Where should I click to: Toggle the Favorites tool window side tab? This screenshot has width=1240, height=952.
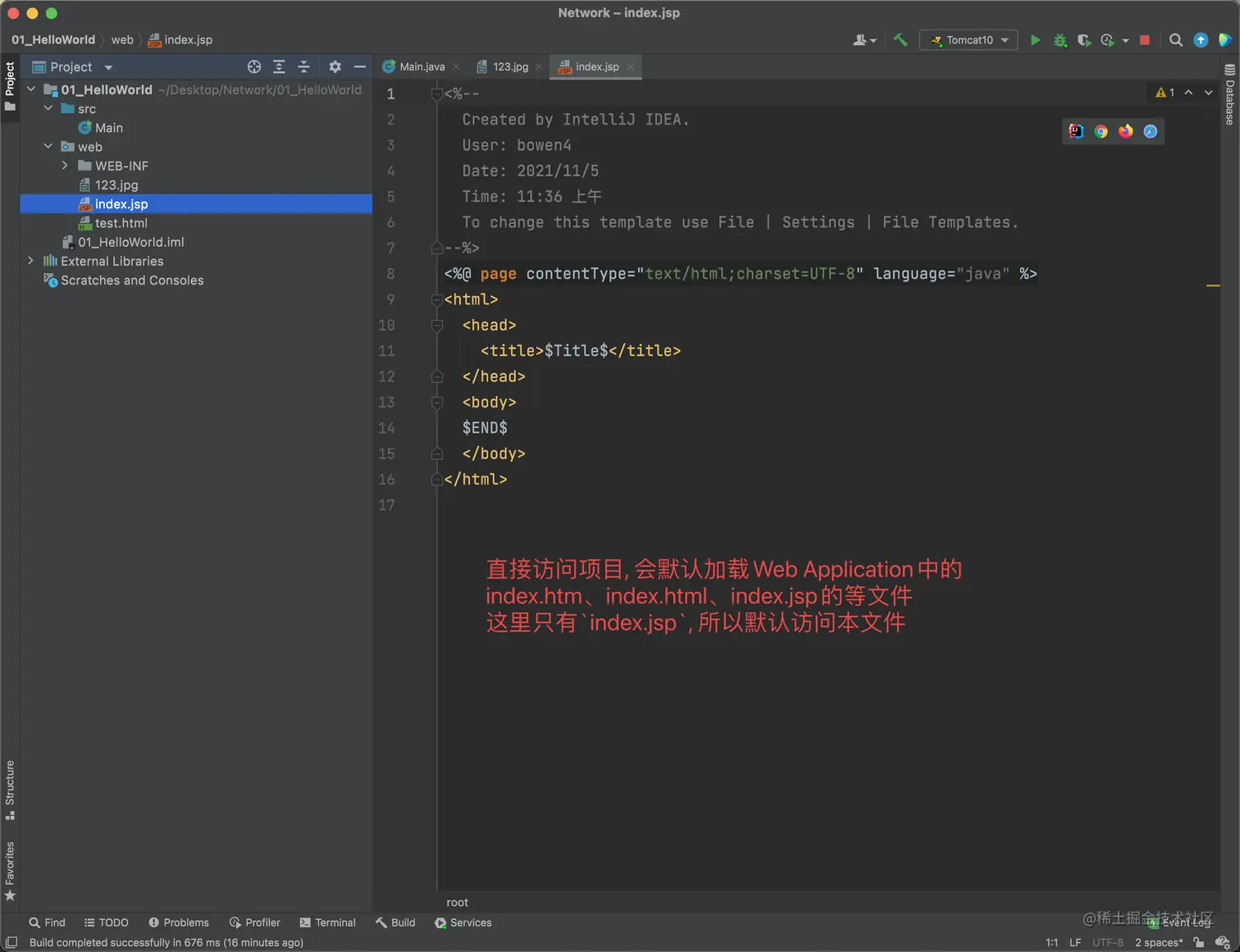(x=10, y=871)
